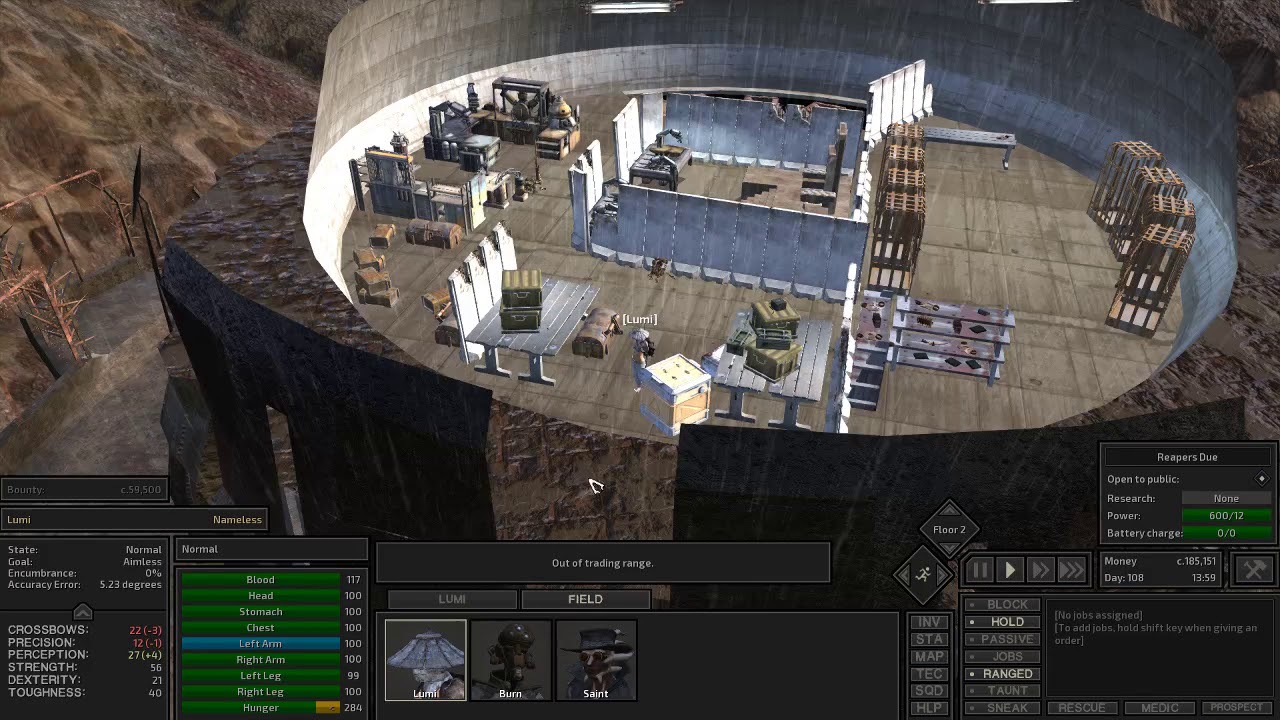The image size is (1280, 720).
Task: Click the Stomach health bar
Action: [261, 612]
